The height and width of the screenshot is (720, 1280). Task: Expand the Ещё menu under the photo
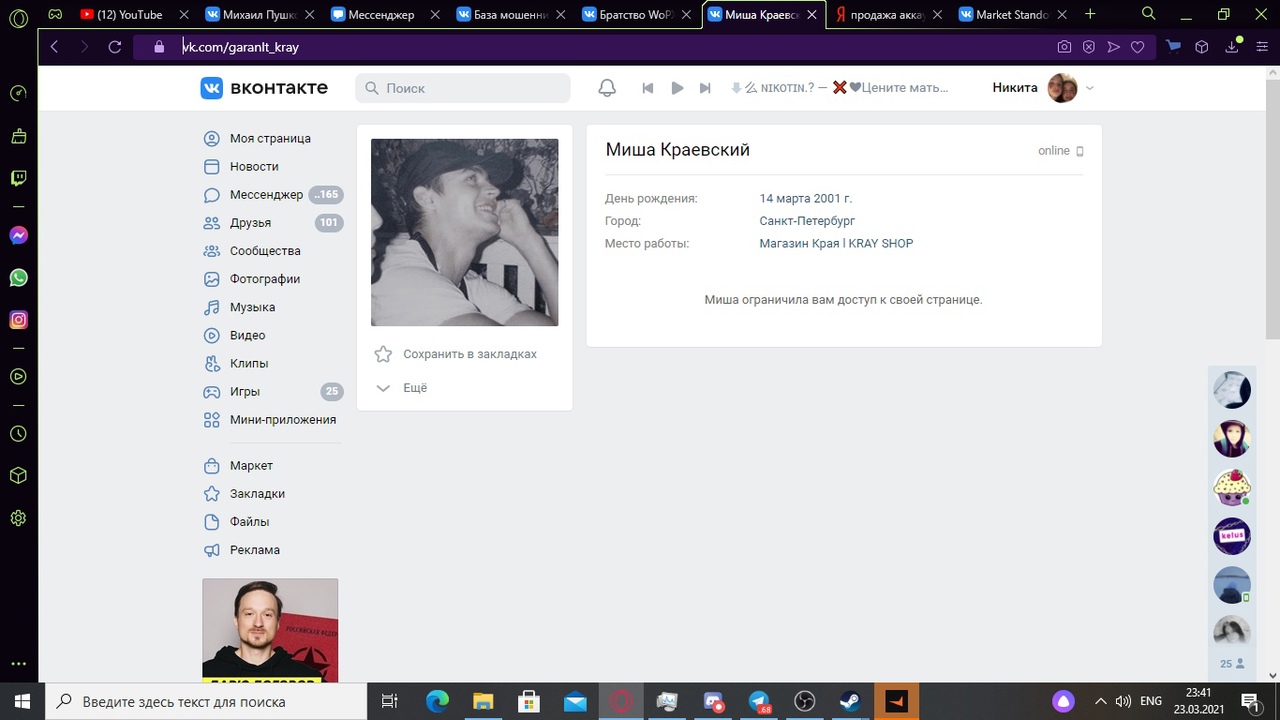(414, 388)
